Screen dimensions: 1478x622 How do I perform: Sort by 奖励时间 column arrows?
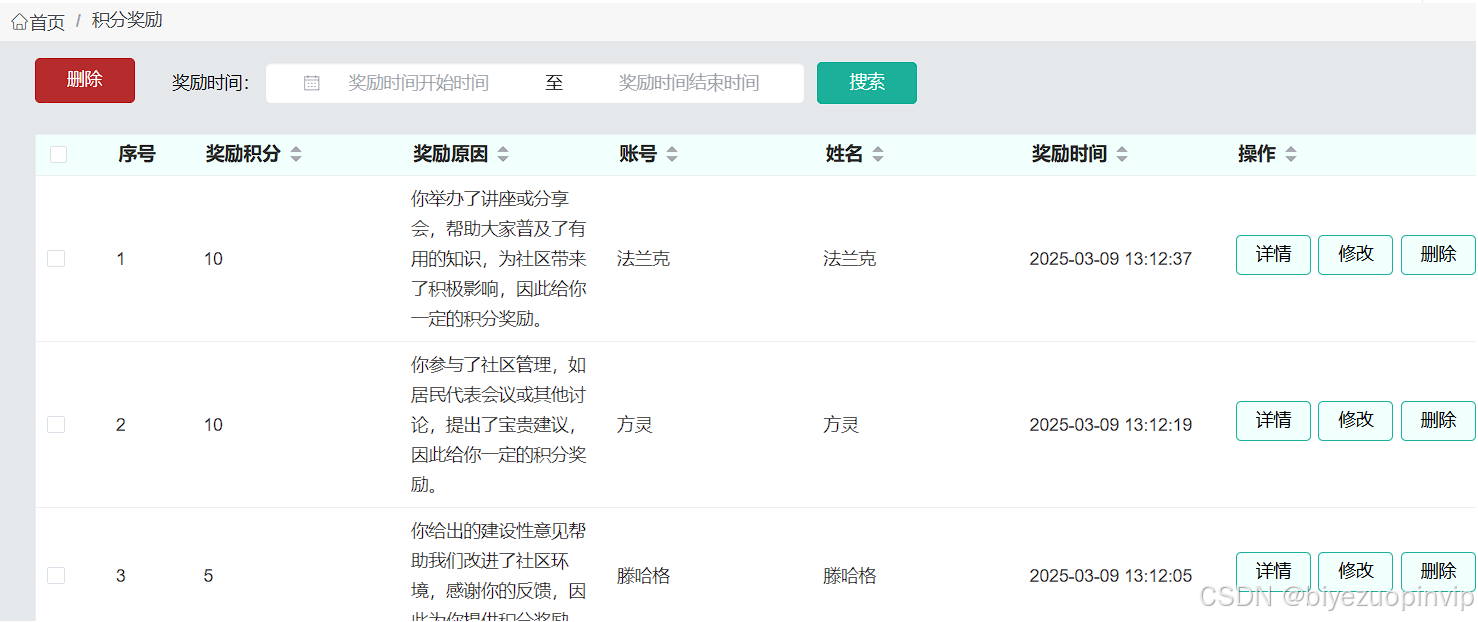click(1122, 154)
